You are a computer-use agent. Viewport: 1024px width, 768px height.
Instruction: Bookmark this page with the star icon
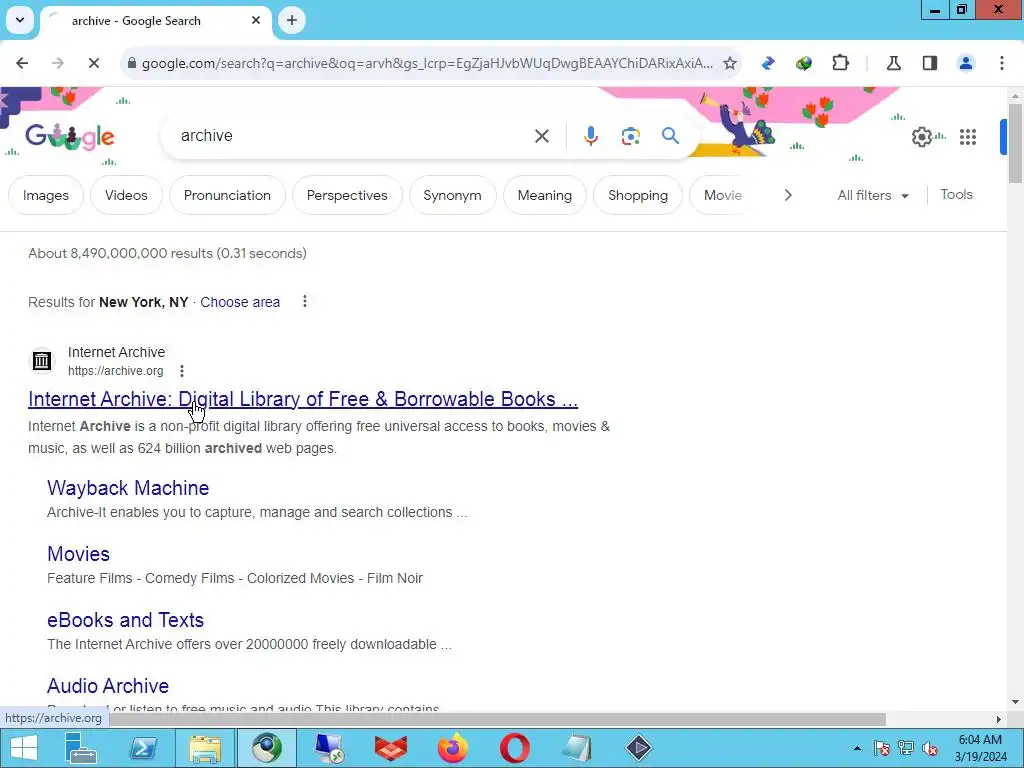[x=729, y=63]
